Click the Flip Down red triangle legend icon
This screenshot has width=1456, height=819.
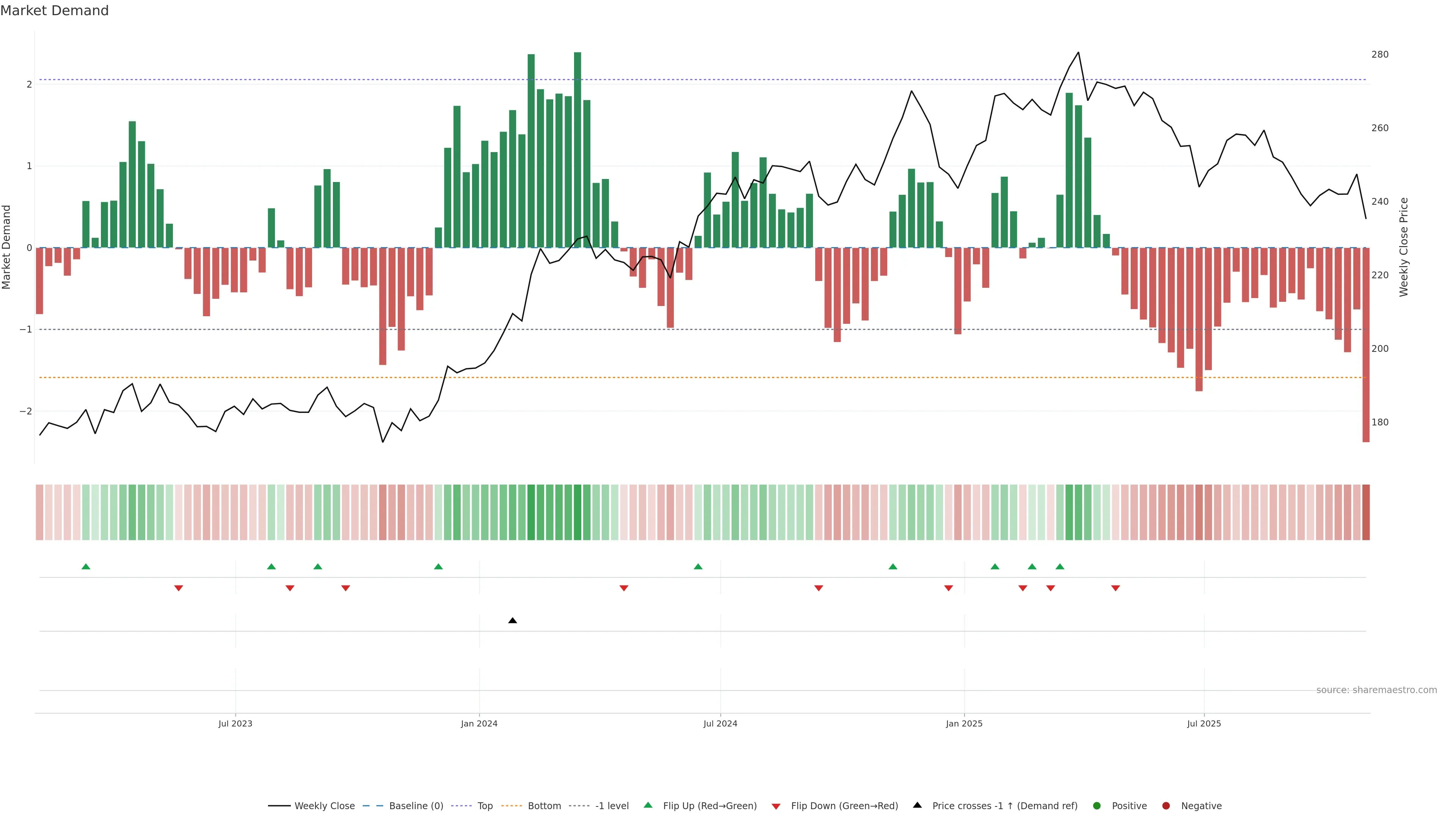[x=776, y=806]
